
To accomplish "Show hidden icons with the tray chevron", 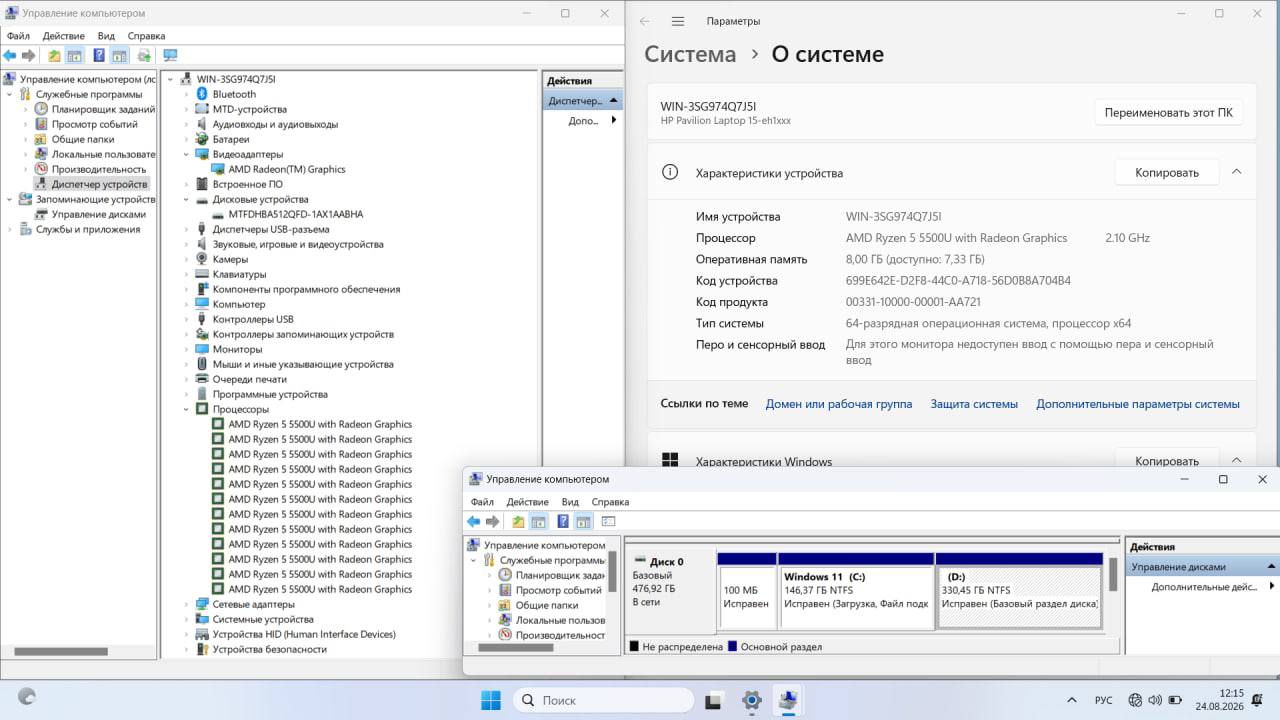I will [1072, 700].
